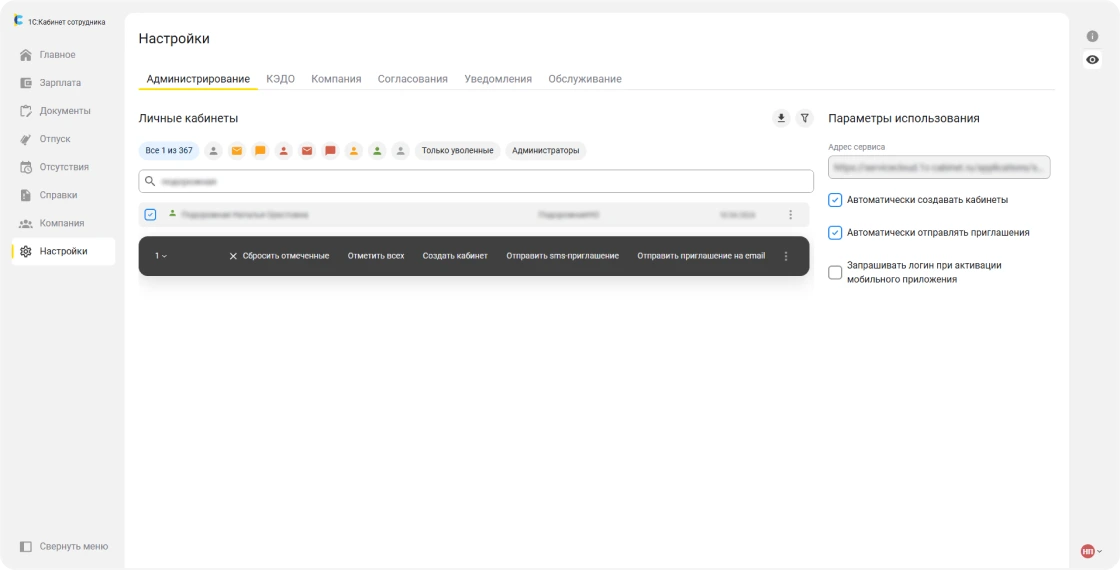The width and height of the screenshot is (1120, 570).
Task: Click 'Создать кабинет' in the action bar
Action: [455, 256]
